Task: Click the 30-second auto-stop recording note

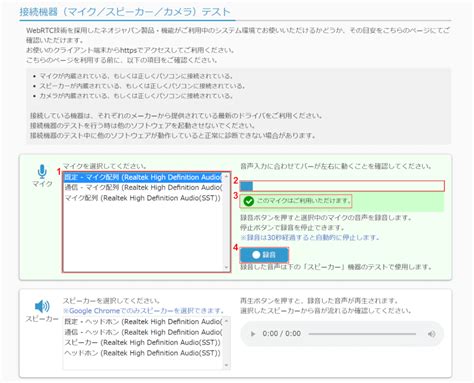Action: (310, 238)
